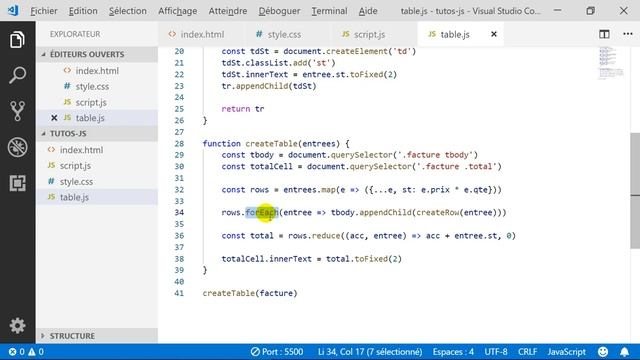Open style.css in TUTOS-JS folder
Image resolution: width=640 pixels, height=360 pixels.
tap(97, 182)
